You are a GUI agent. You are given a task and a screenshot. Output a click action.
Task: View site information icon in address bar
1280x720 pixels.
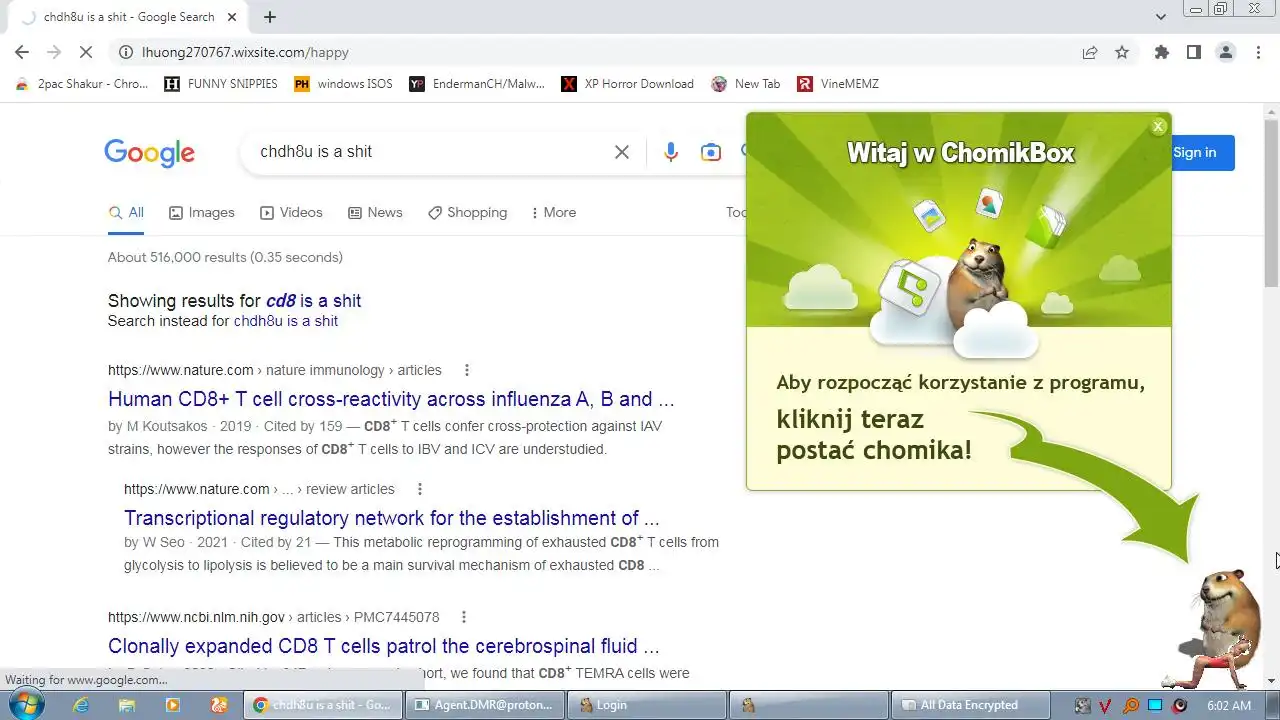tap(125, 52)
